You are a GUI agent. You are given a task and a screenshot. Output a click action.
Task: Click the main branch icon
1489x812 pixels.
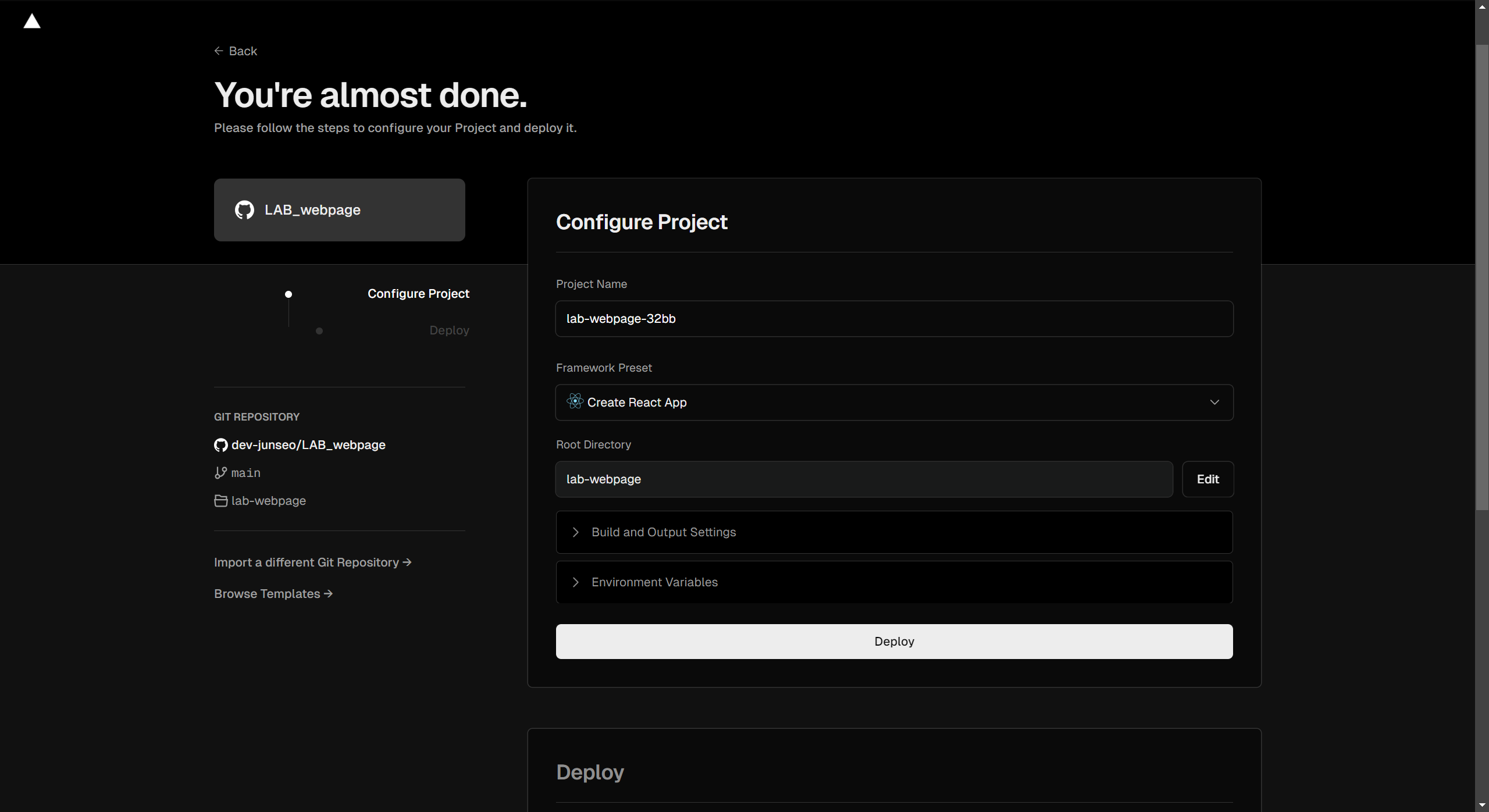click(220, 473)
